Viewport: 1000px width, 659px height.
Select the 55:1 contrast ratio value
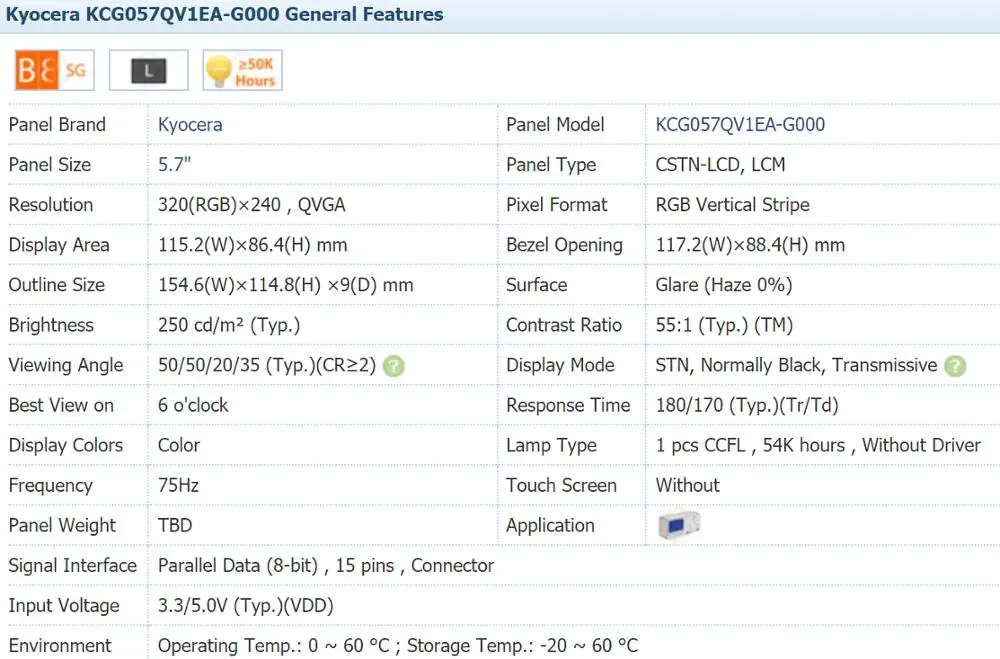(x=710, y=325)
